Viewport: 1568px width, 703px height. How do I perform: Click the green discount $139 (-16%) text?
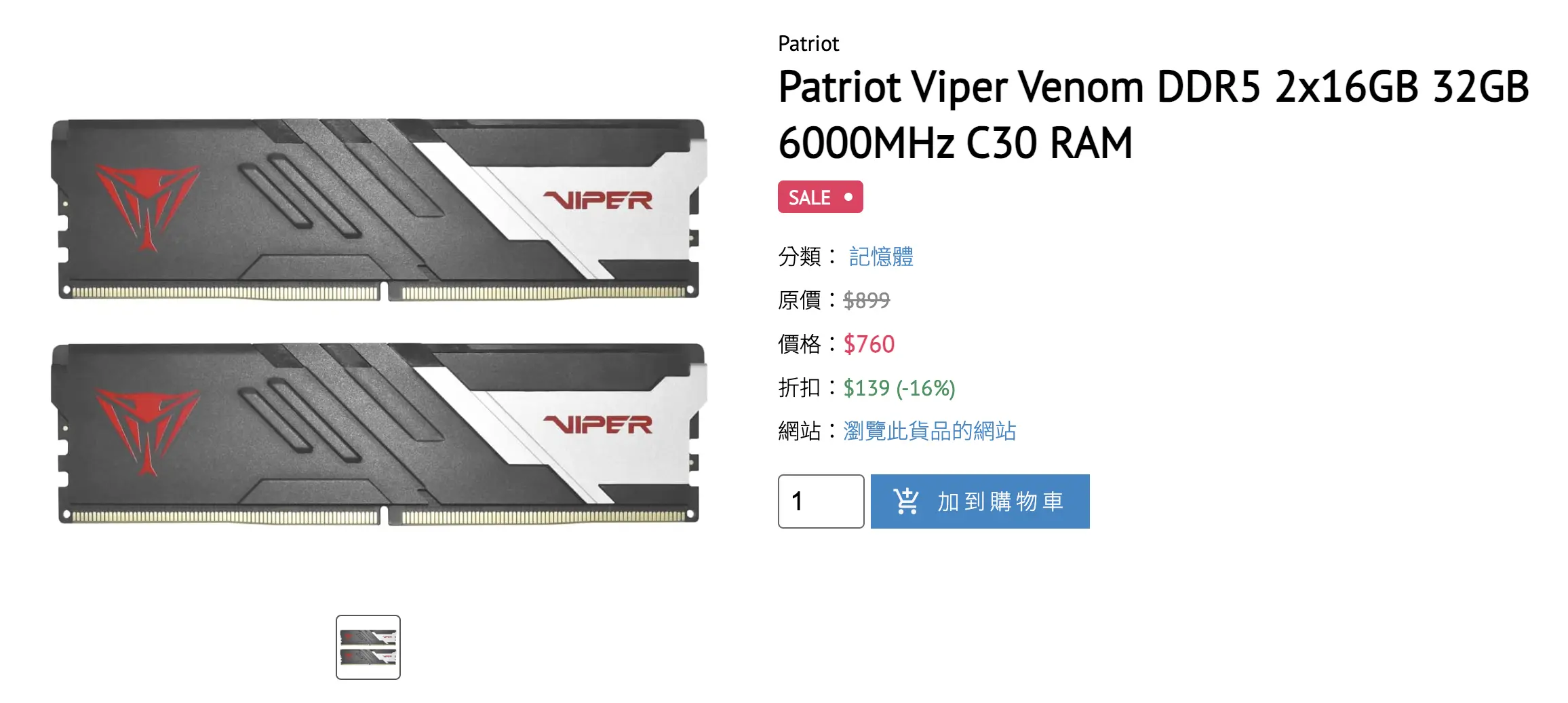pos(899,388)
